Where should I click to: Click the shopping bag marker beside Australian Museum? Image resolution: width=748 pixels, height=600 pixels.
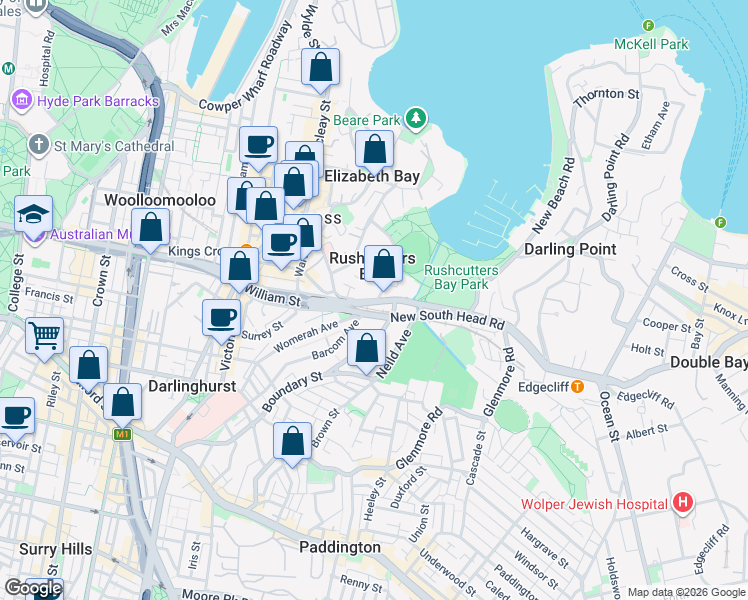coord(150,227)
